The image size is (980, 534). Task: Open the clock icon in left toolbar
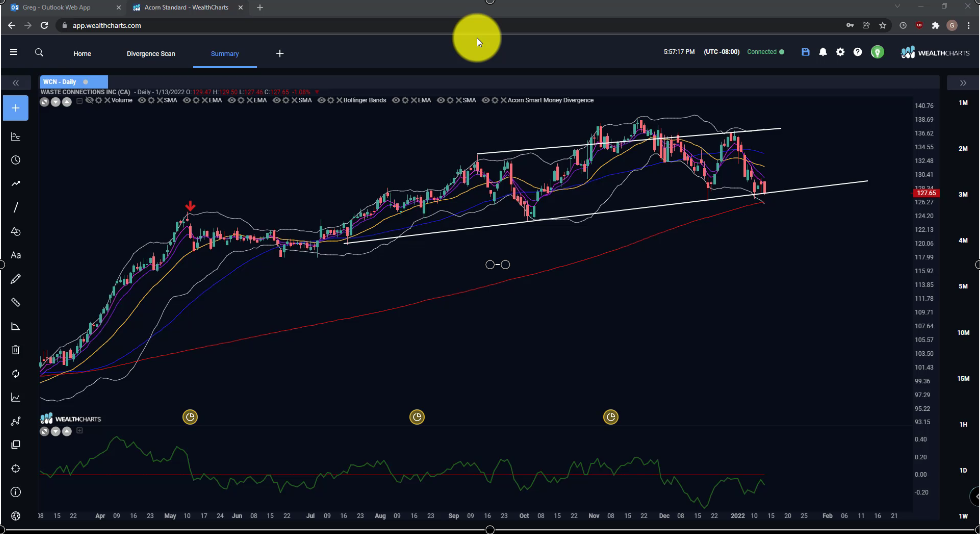point(16,160)
